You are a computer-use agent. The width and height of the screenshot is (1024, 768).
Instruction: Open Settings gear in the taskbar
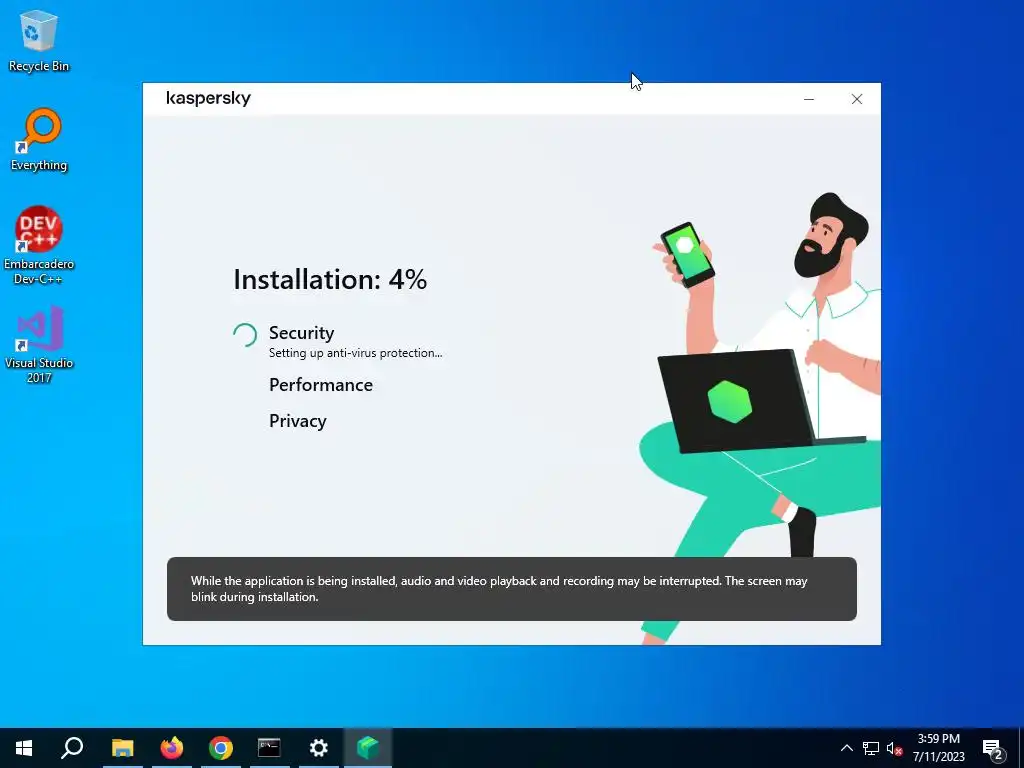point(319,748)
